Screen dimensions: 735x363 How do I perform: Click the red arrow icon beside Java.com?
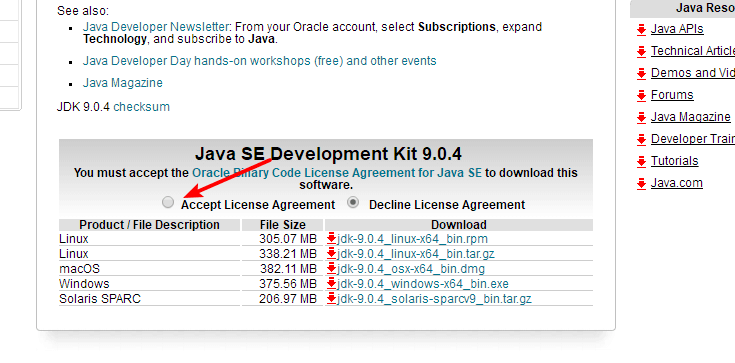point(641,184)
